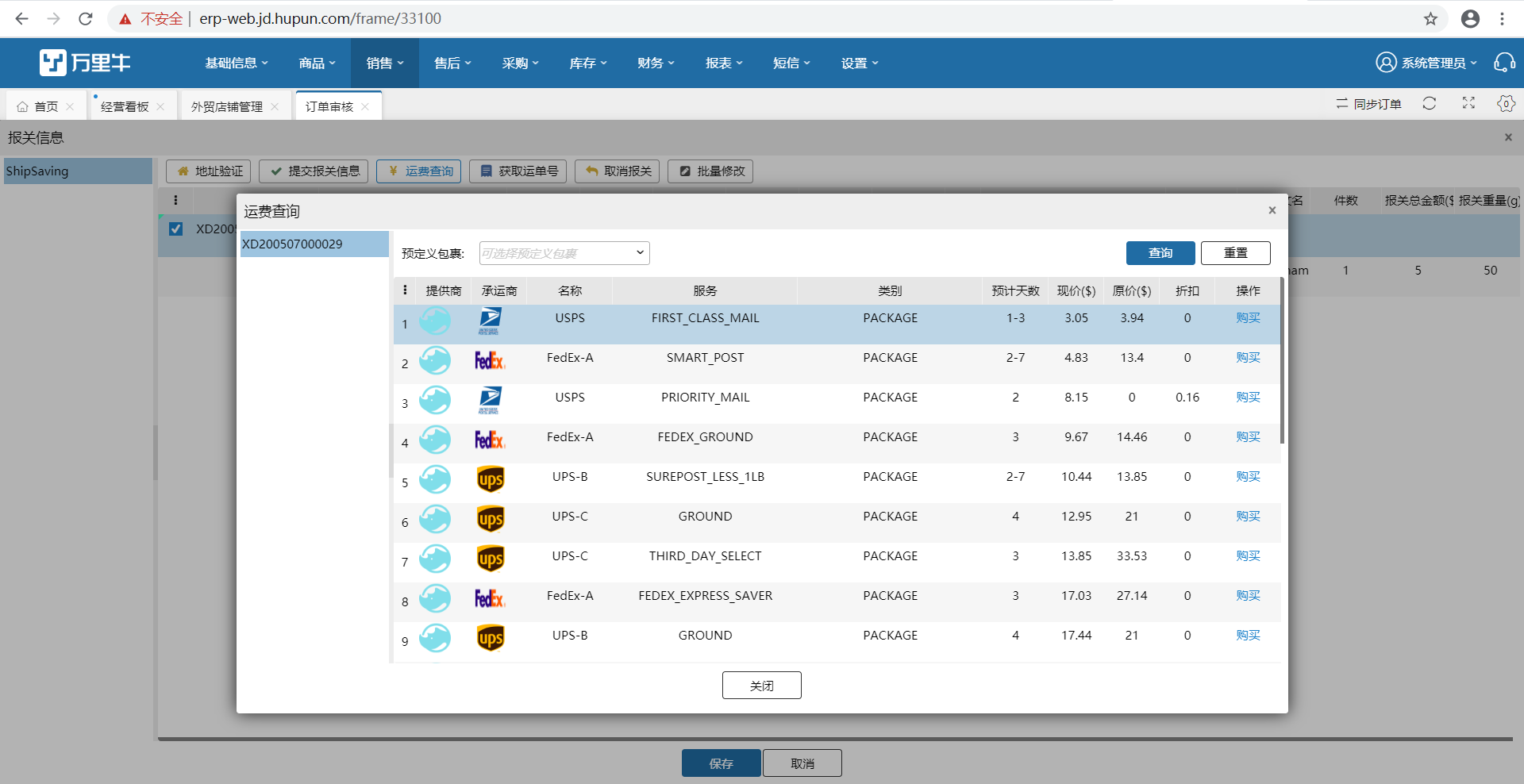Open the 售后 menu
Image resolution: width=1524 pixels, height=784 pixels.
click(452, 63)
